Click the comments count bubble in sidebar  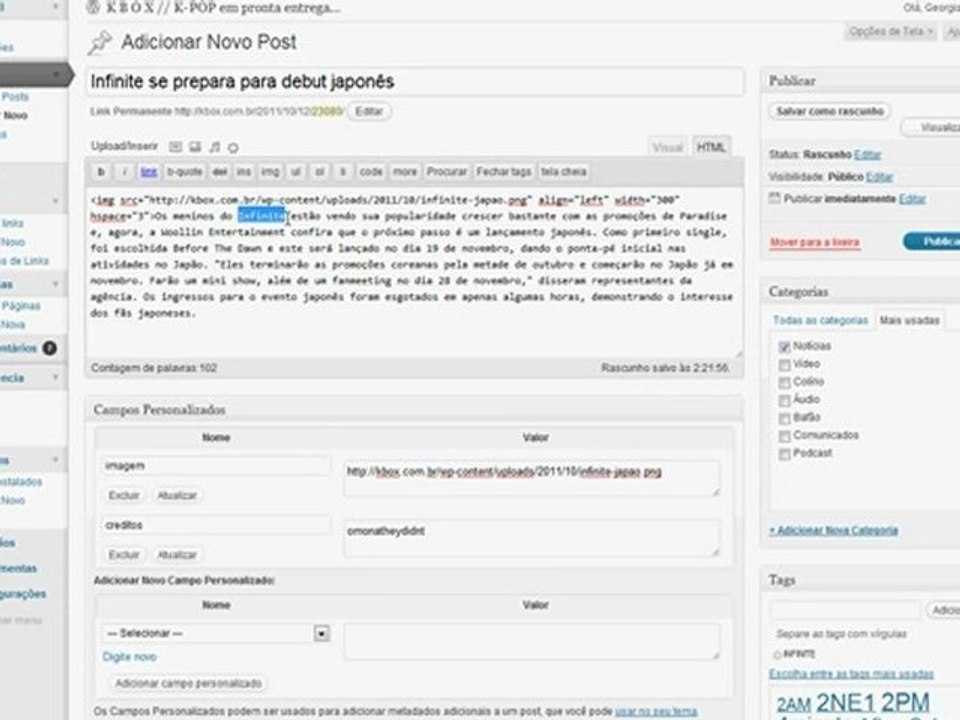[50, 348]
